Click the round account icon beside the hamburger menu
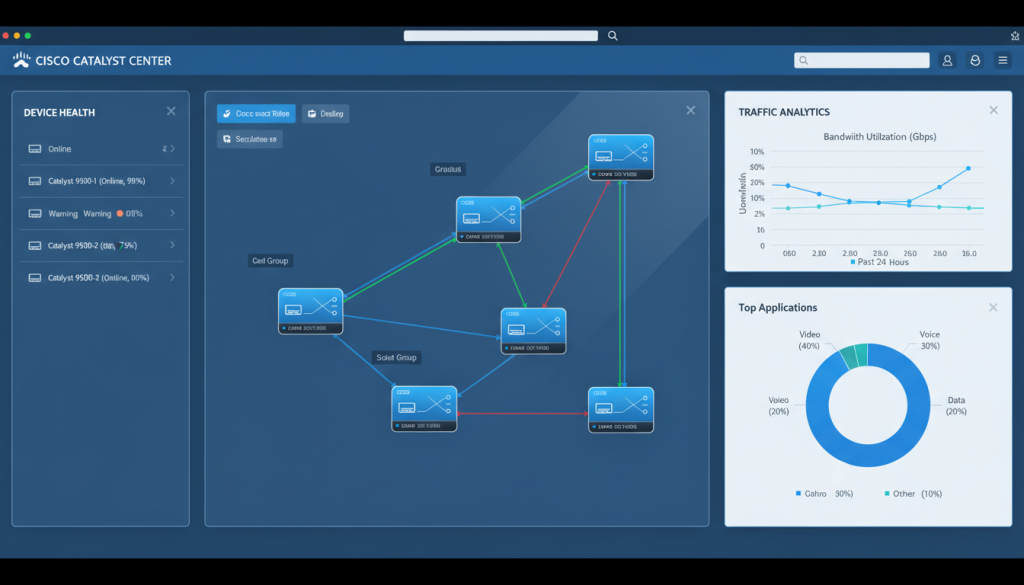This screenshot has height=585, width=1024. pos(975,60)
